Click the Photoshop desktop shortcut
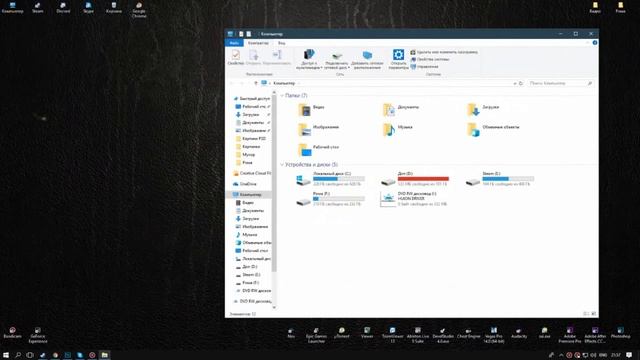640x360 pixels. 620,333
